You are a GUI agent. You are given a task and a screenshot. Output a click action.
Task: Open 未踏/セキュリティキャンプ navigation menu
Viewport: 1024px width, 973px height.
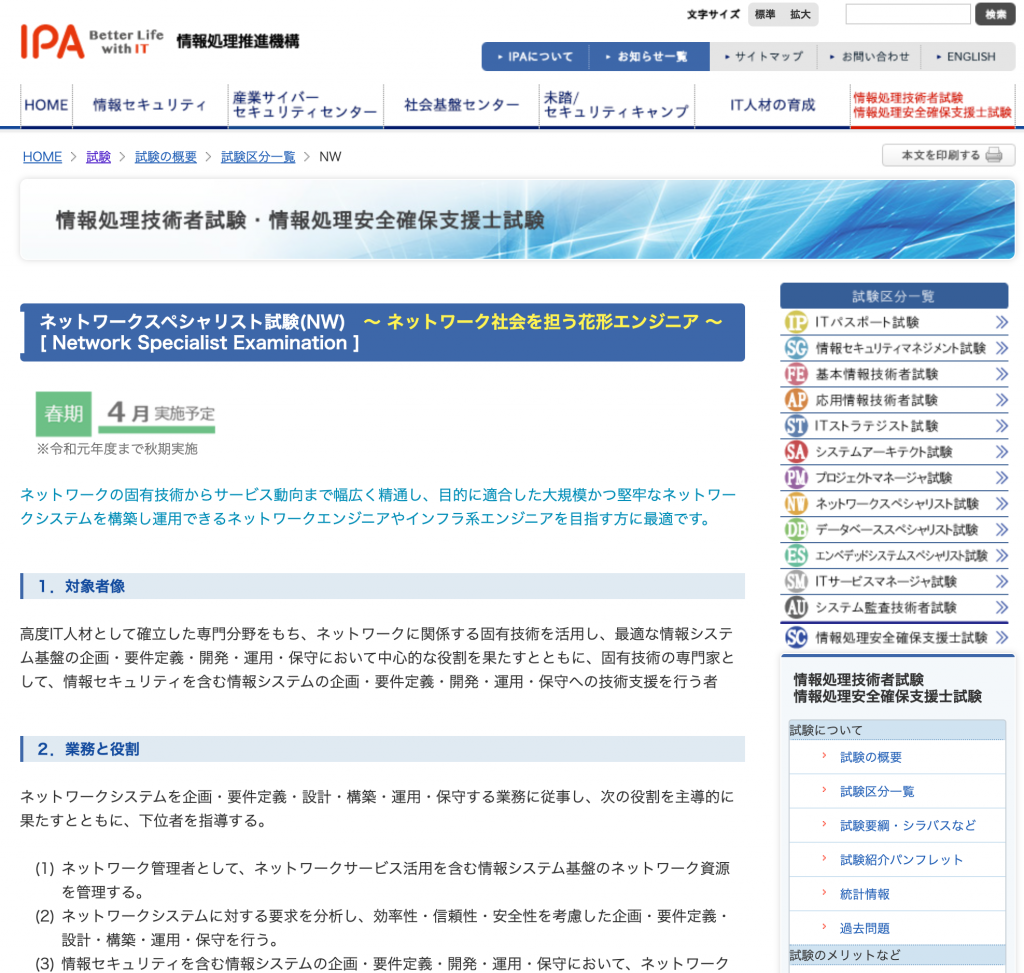[x=616, y=105]
